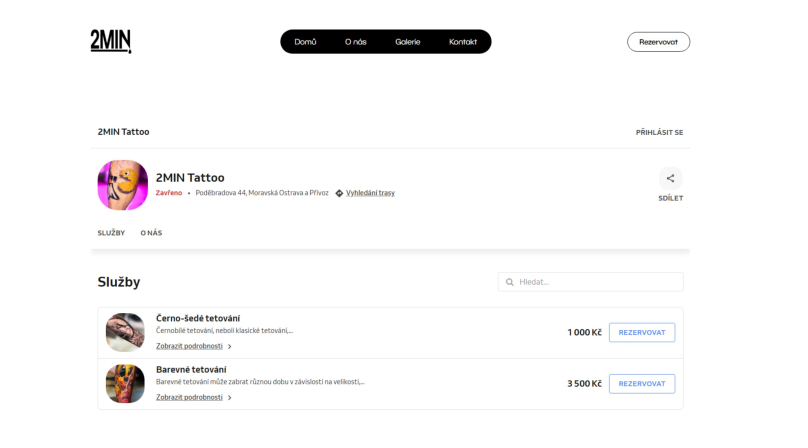This screenshot has width=808, height=448.
Task: Open the Barevné tetování thumbnail image
Action: (x=125, y=384)
